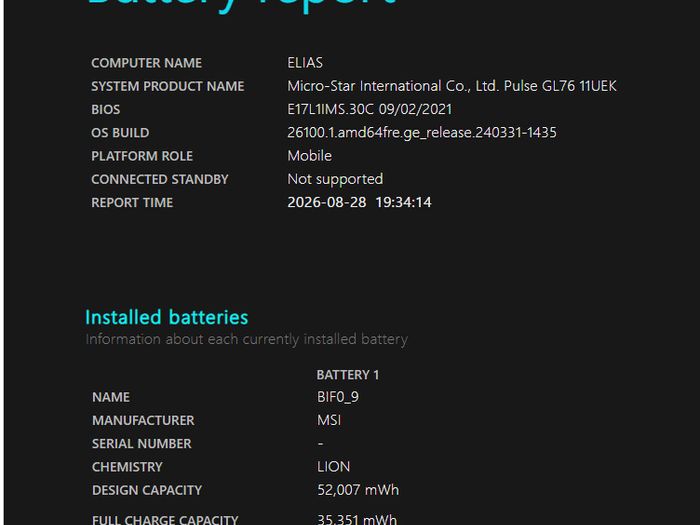700x525 pixels.
Task: Click the serial number dash value
Action: tap(321, 443)
